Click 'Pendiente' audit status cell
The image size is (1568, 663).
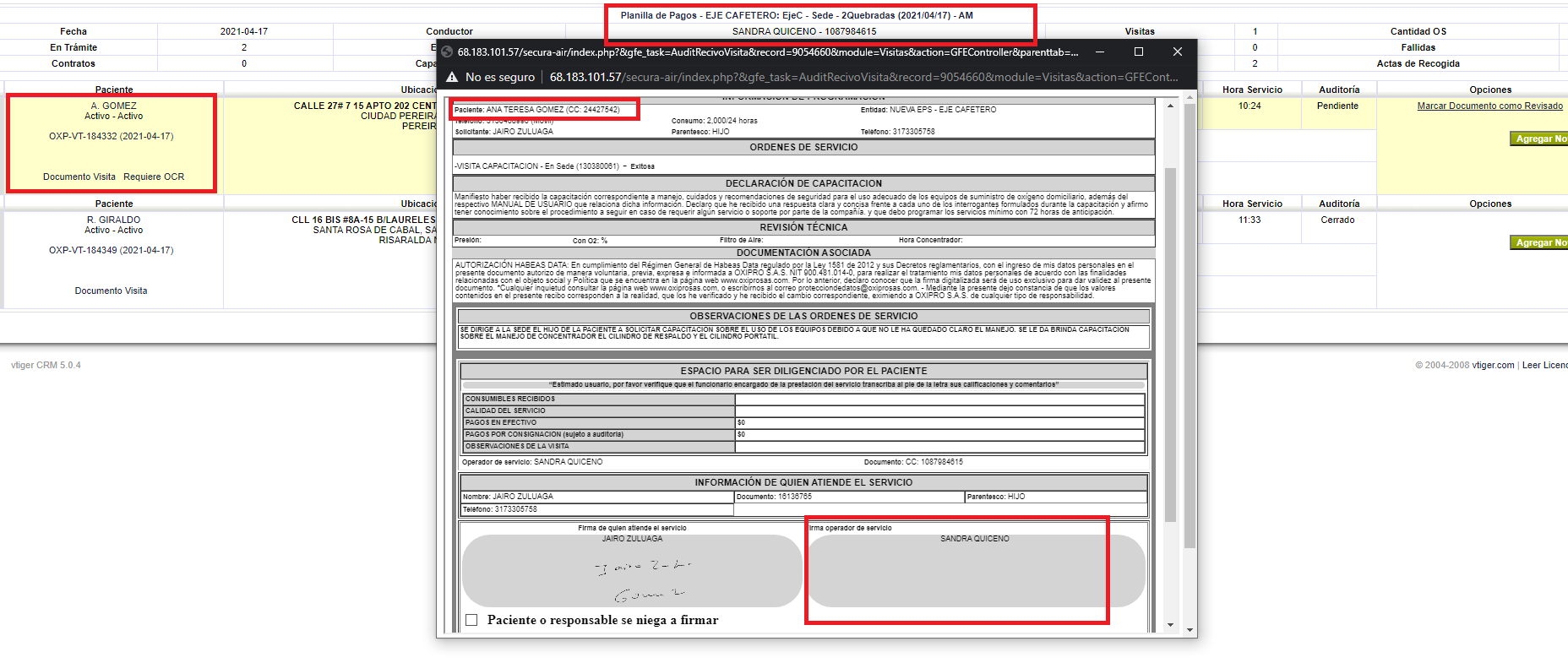pyautogui.click(x=1337, y=106)
